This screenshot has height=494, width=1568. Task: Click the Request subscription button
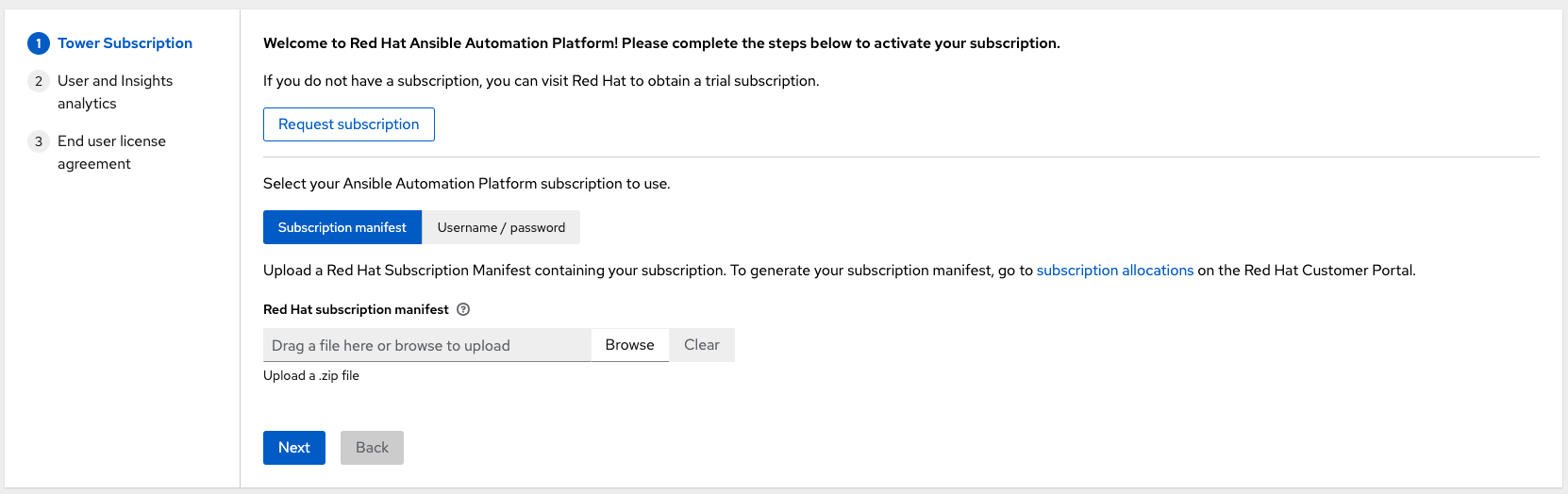point(349,124)
